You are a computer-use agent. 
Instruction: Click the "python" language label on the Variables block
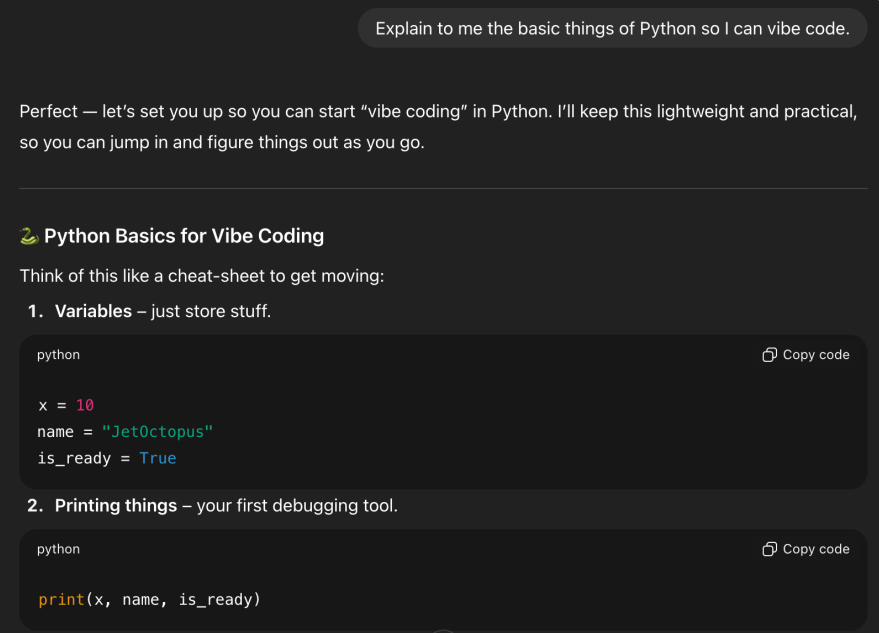pos(58,355)
